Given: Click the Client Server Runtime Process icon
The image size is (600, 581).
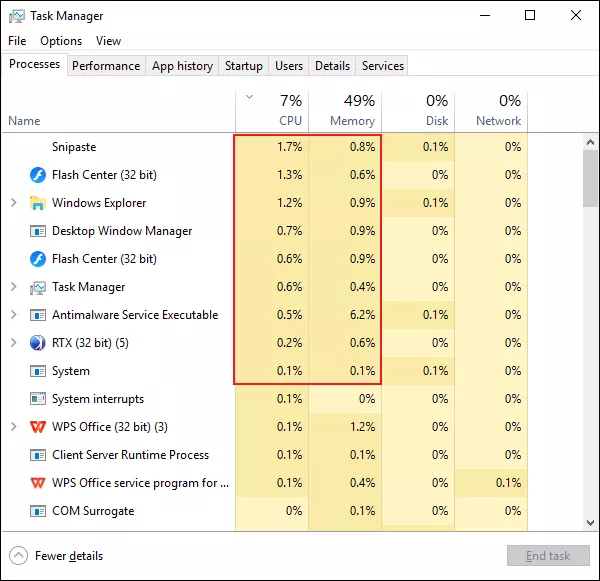Looking at the screenshot, I should 38,455.
